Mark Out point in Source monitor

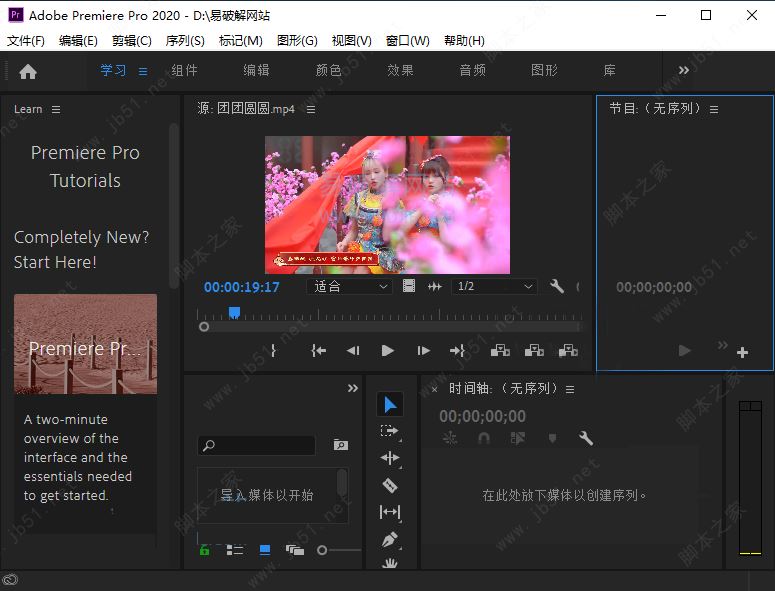273,351
